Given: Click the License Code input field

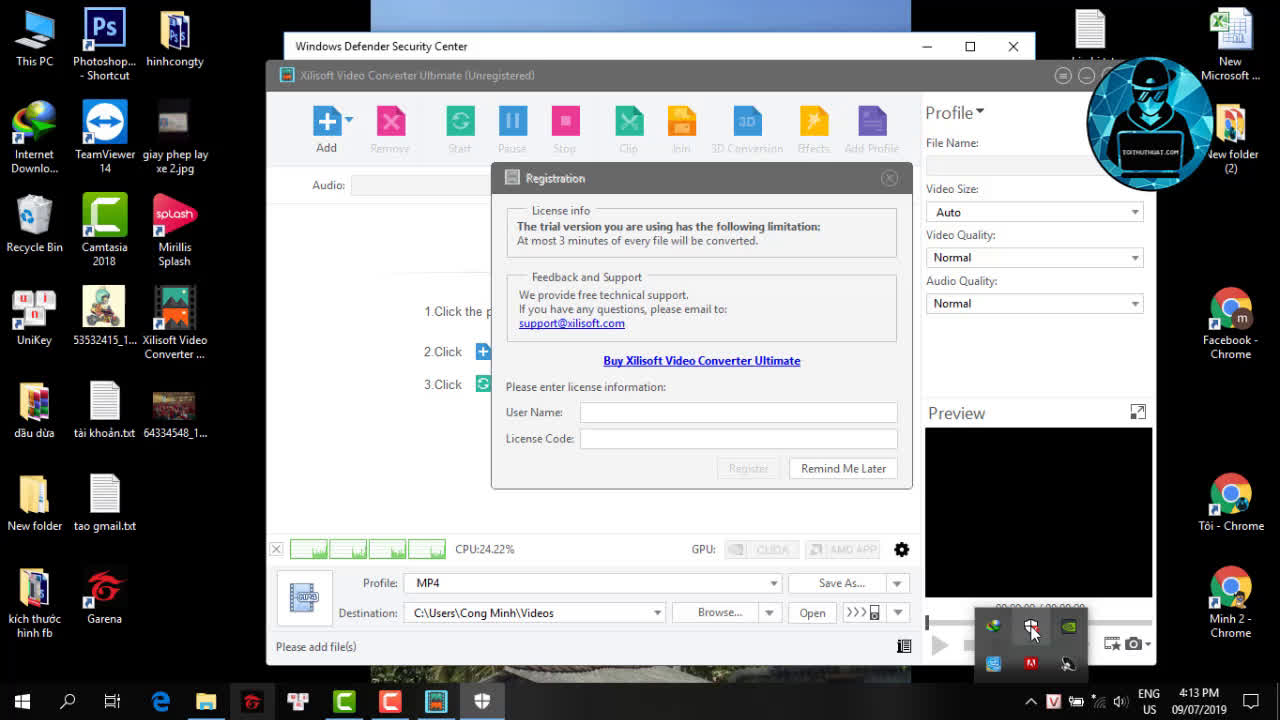Looking at the screenshot, I should pos(739,439).
